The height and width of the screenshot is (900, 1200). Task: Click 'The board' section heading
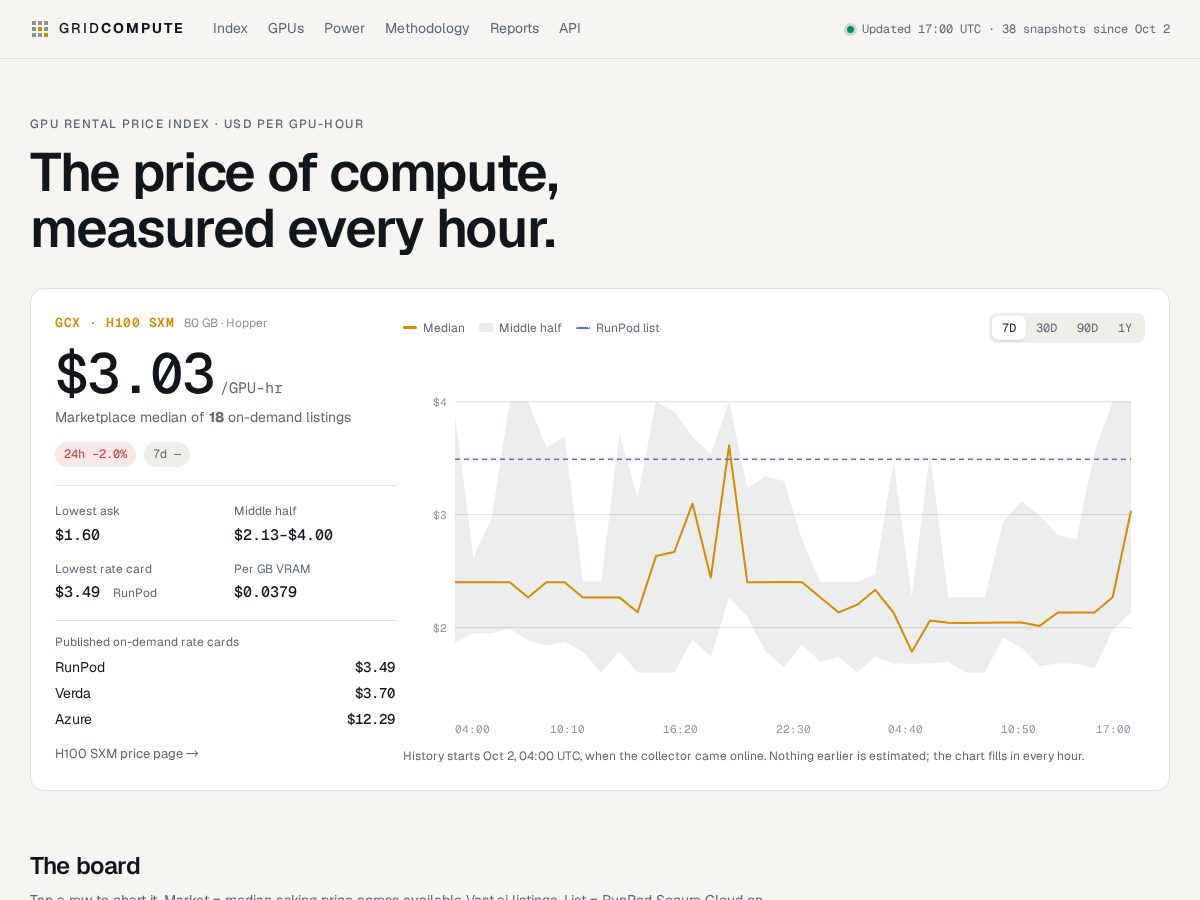tap(85, 866)
